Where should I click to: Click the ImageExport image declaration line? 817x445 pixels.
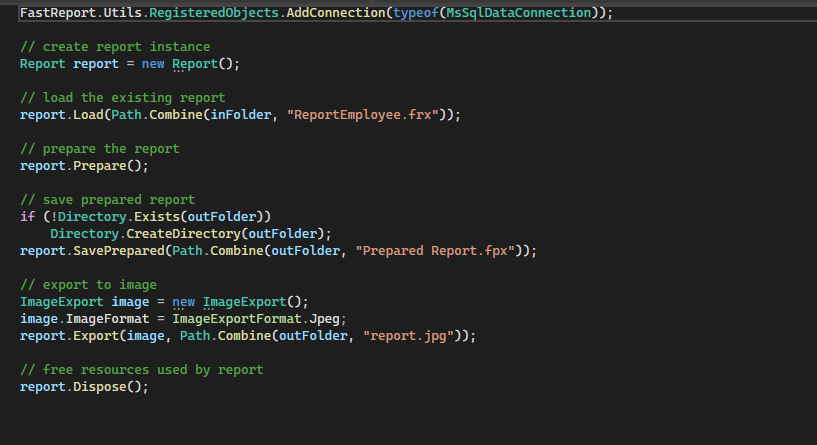(x=164, y=302)
